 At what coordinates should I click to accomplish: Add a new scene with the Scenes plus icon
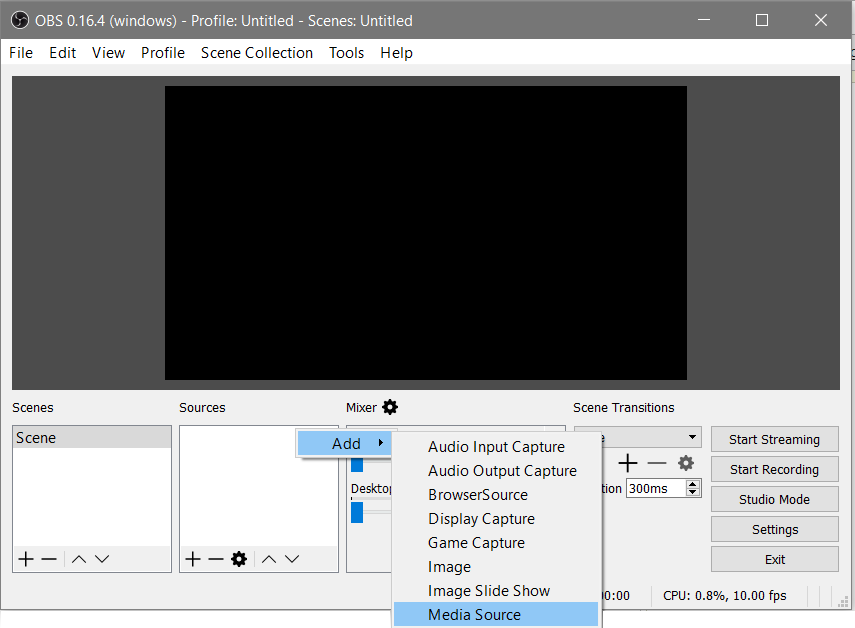pyautogui.click(x=26, y=559)
